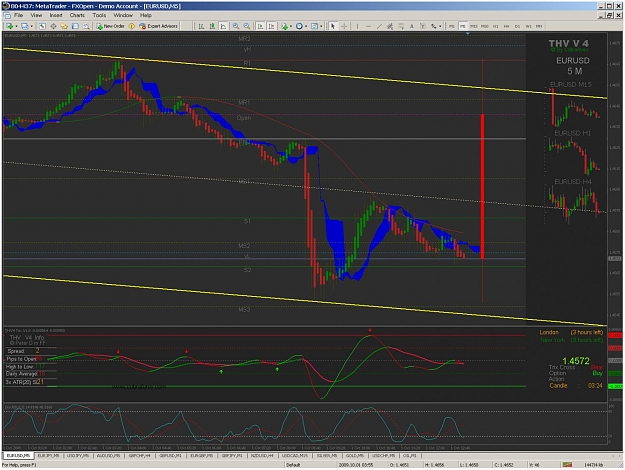Select the Vertical Line drawing tool
The width and height of the screenshot is (625, 470).
(357, 26)
